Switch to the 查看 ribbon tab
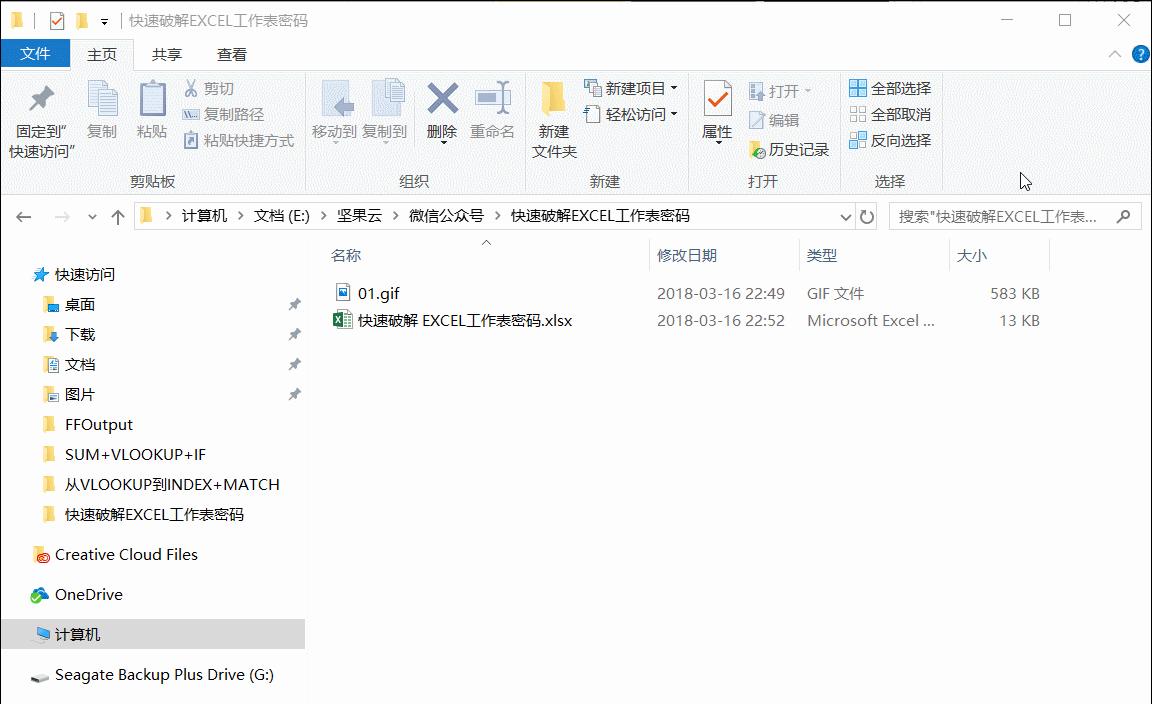The image size is (1152, 704). (231, 54)
